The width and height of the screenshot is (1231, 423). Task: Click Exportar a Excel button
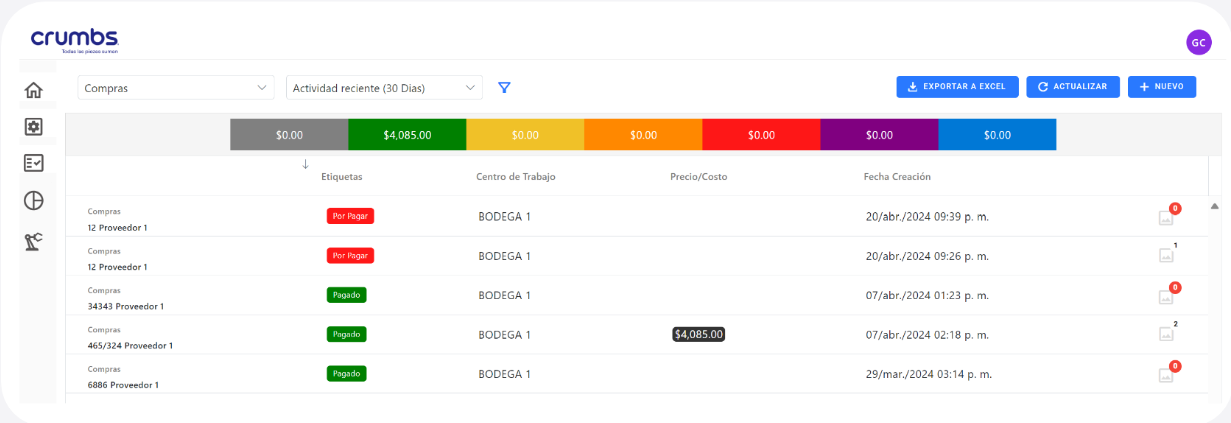tap(957, 87)
